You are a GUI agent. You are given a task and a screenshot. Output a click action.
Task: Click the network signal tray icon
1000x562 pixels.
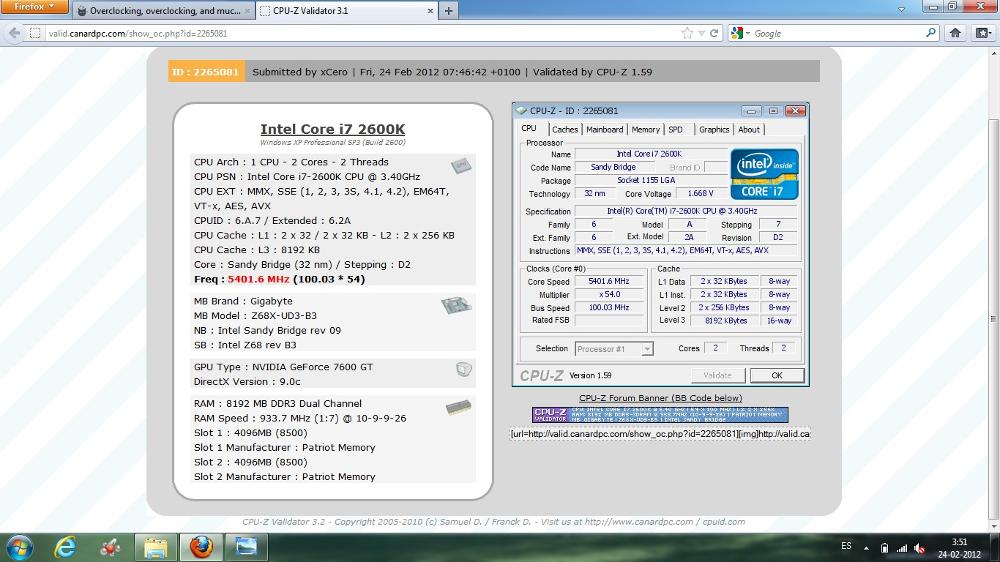(x=902, y=548)
